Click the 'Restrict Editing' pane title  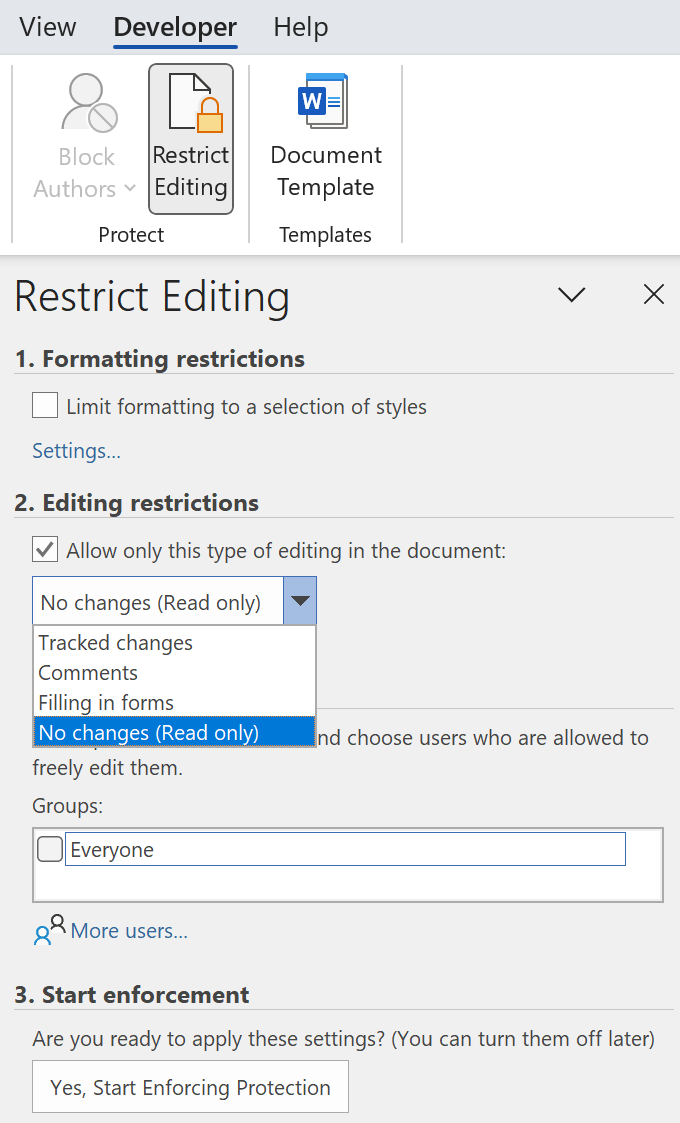[152, 297]
